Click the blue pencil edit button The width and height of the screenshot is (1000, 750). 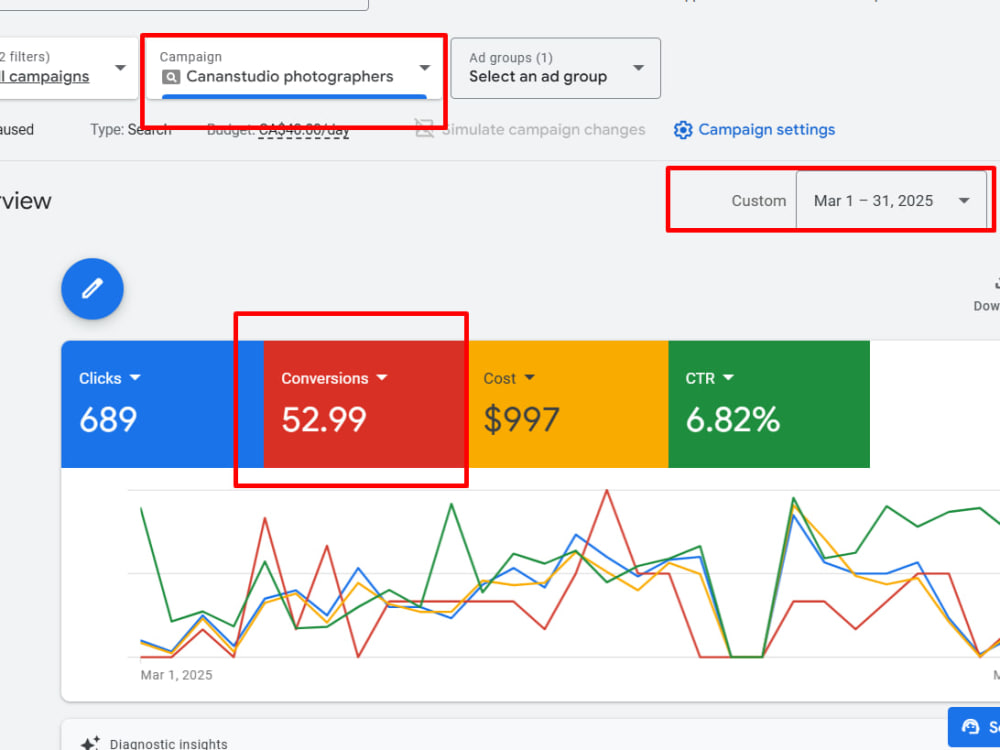click(92, 289)
